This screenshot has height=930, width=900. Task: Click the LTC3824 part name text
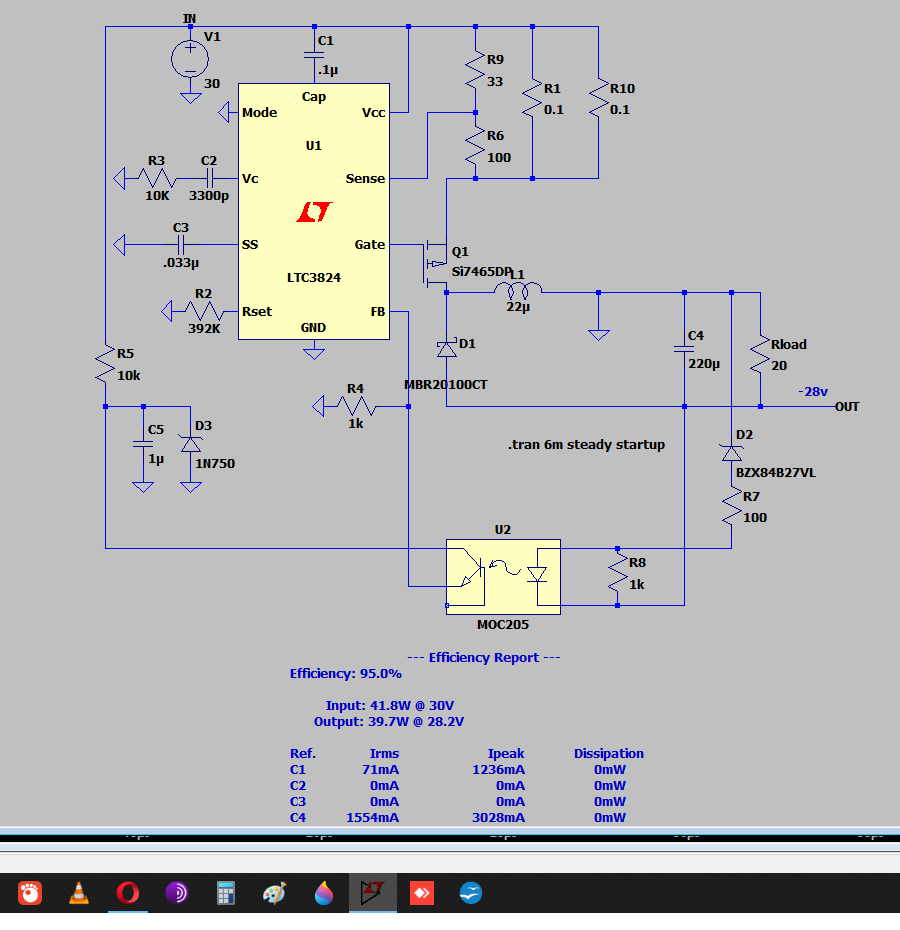[314, 277]
